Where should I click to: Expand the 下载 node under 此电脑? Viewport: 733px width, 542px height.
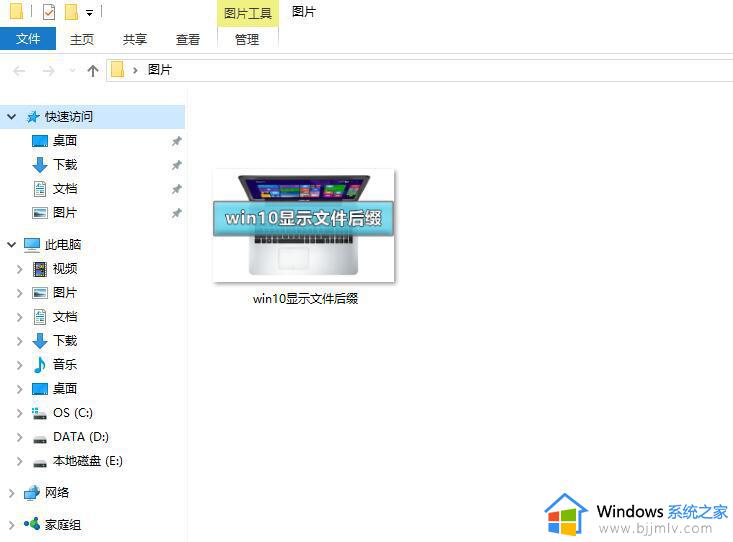tap(20, 341)
